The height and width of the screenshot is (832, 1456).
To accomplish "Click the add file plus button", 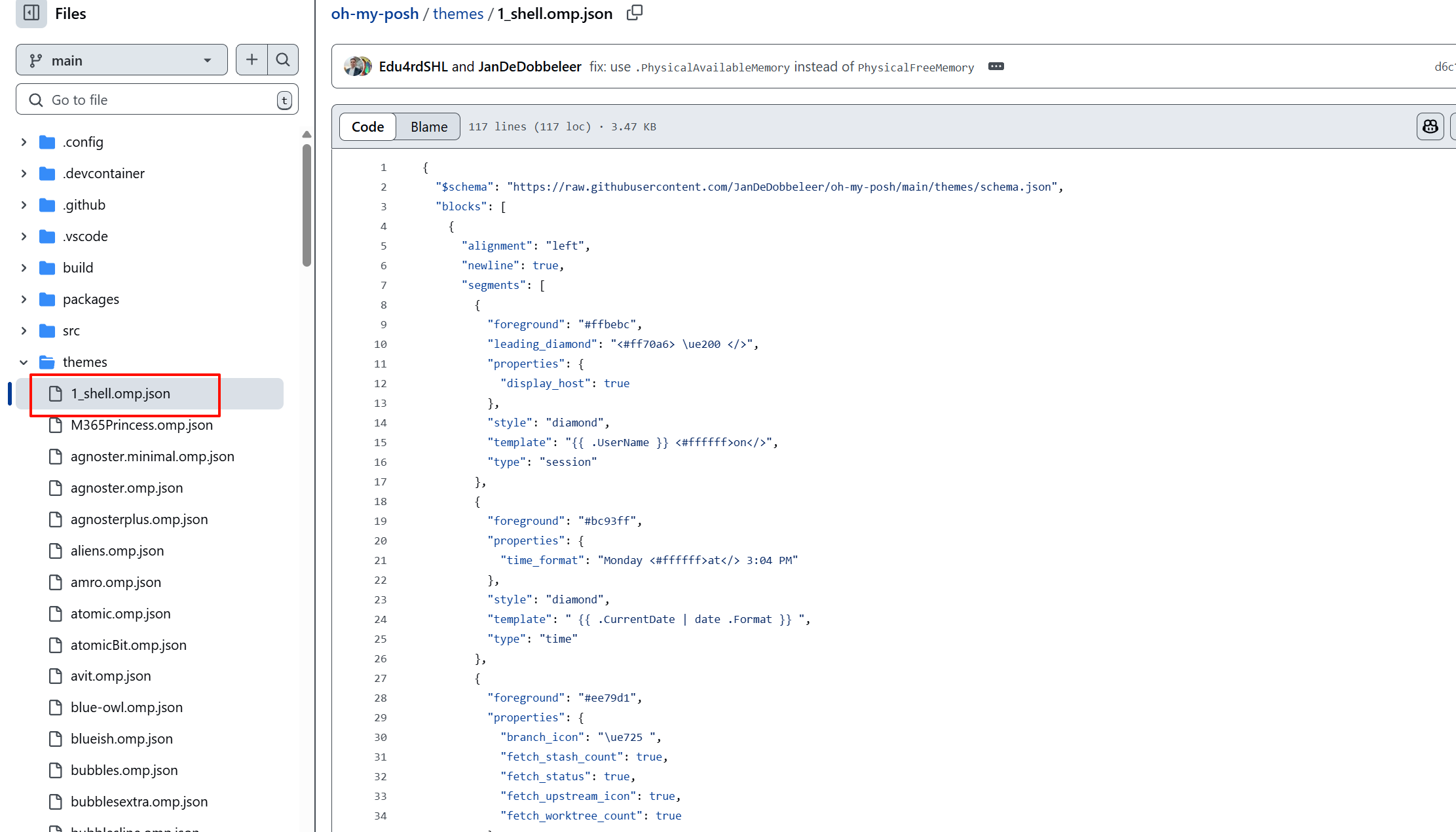I will pos(252,60).
